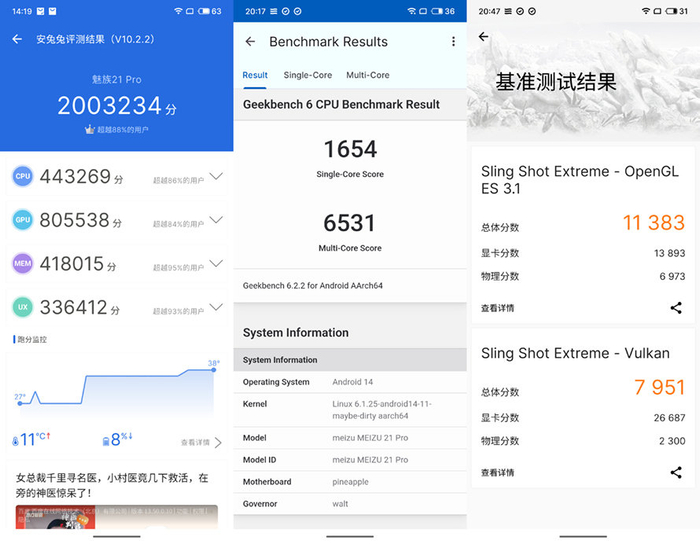This screenshot has height=544, width=700.
Task: Click the green UX score icon
Action: [x=22, y=307]
